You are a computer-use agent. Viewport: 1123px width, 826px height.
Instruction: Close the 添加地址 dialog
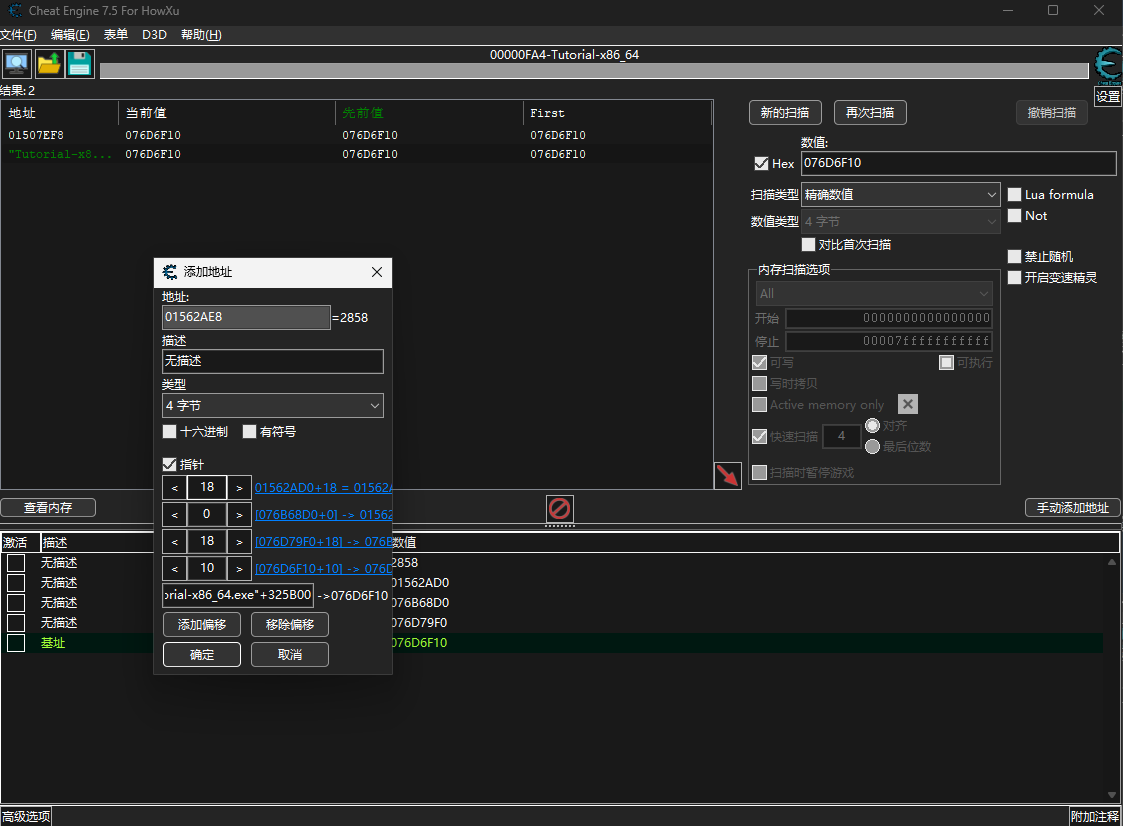pyautogui.click(x=377, y=272)
